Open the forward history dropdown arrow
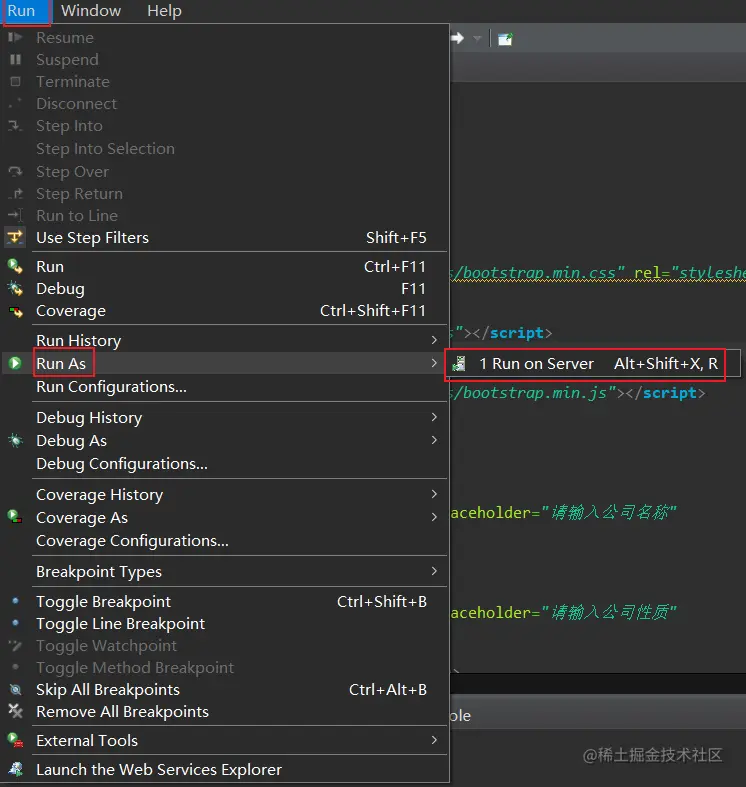746x787 pixels. coord(477,38)
